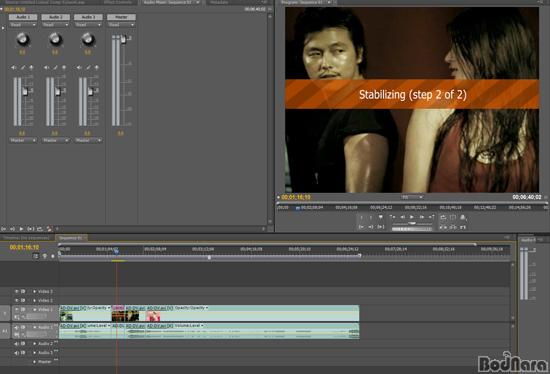This screenshot has height=374, width=550.
Task: Toggle speaker output of Audio 3 track
Action: pos(16,353)
